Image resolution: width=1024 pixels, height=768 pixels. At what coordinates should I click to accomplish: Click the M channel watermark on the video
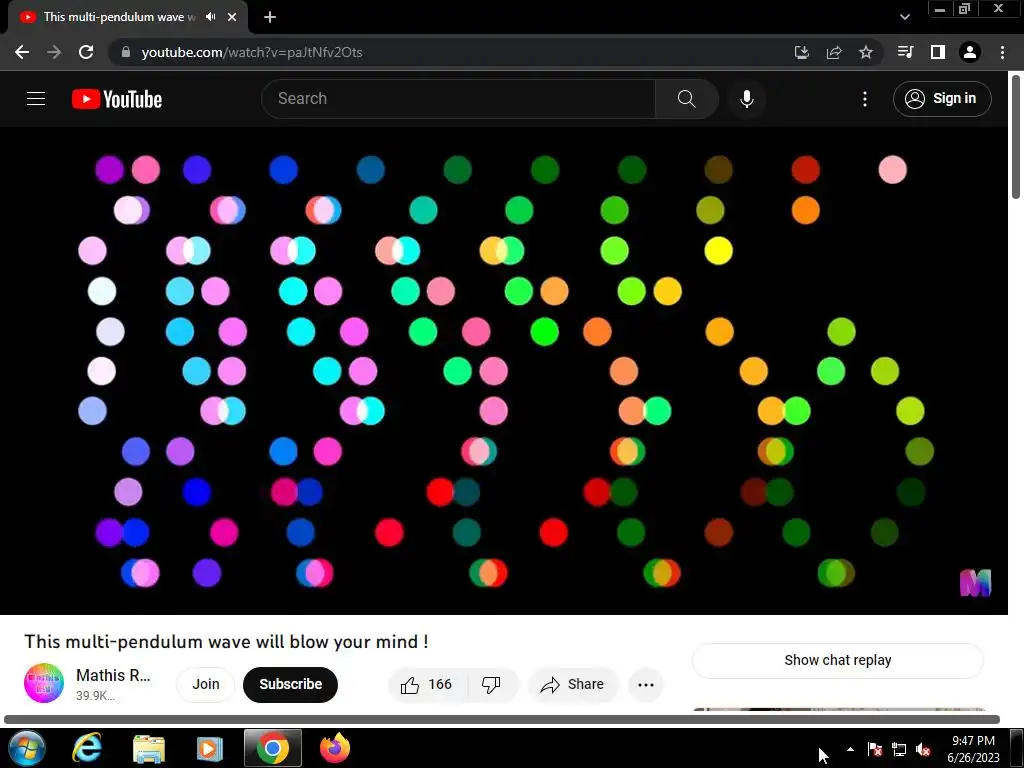[x=975, y=583]
